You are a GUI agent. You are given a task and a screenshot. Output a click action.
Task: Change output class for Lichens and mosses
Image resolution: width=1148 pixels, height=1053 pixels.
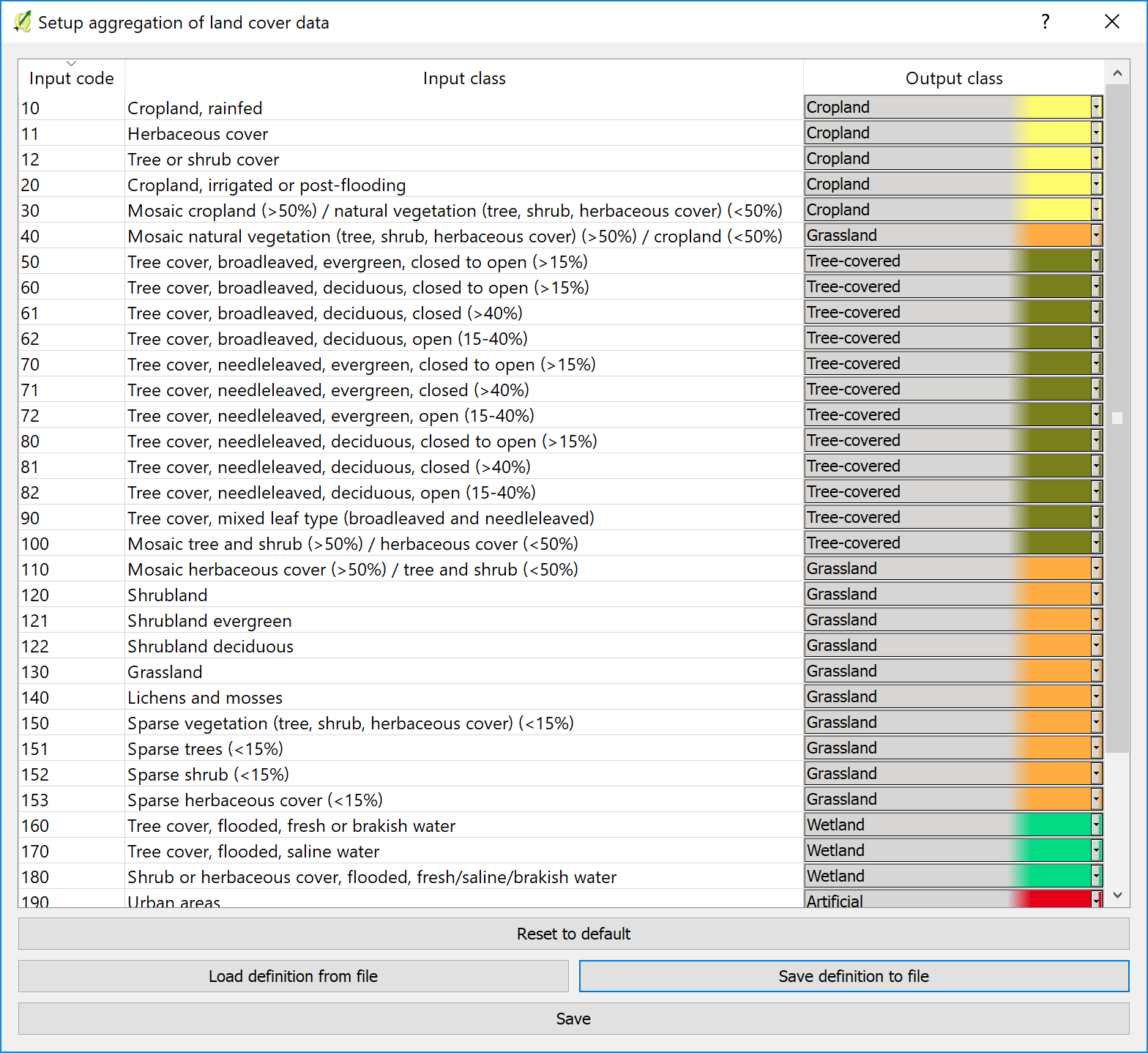953,696
